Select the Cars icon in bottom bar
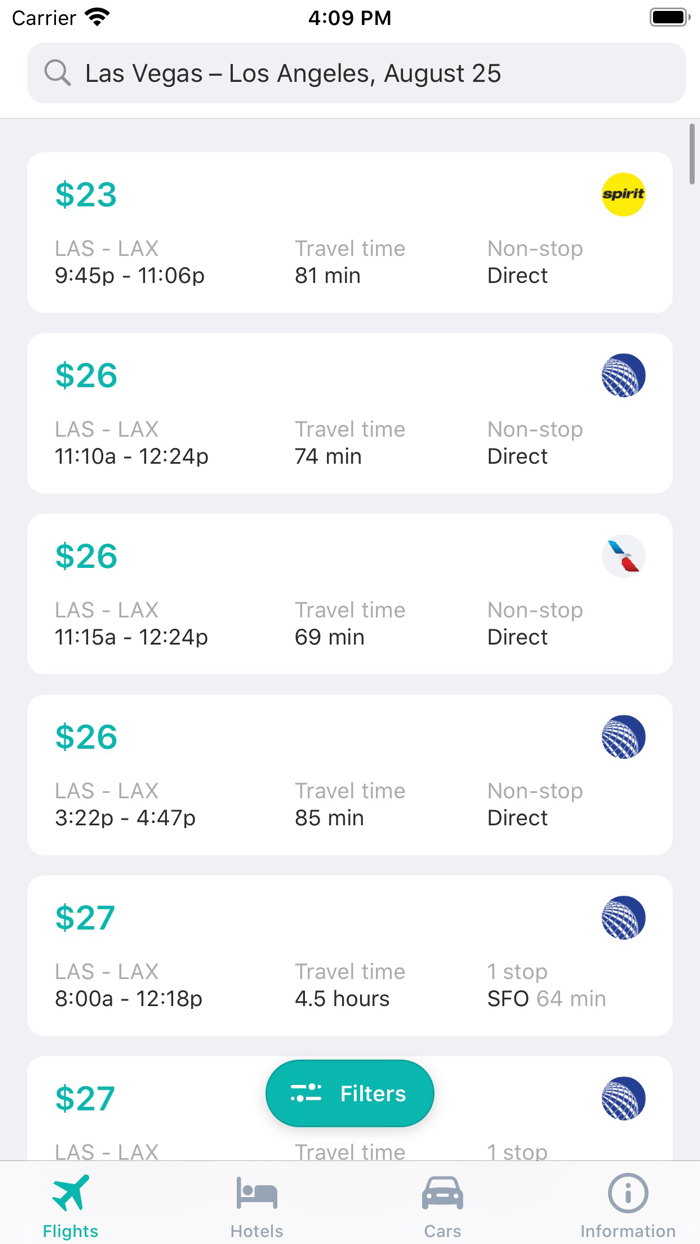 tap(442, 1192)
